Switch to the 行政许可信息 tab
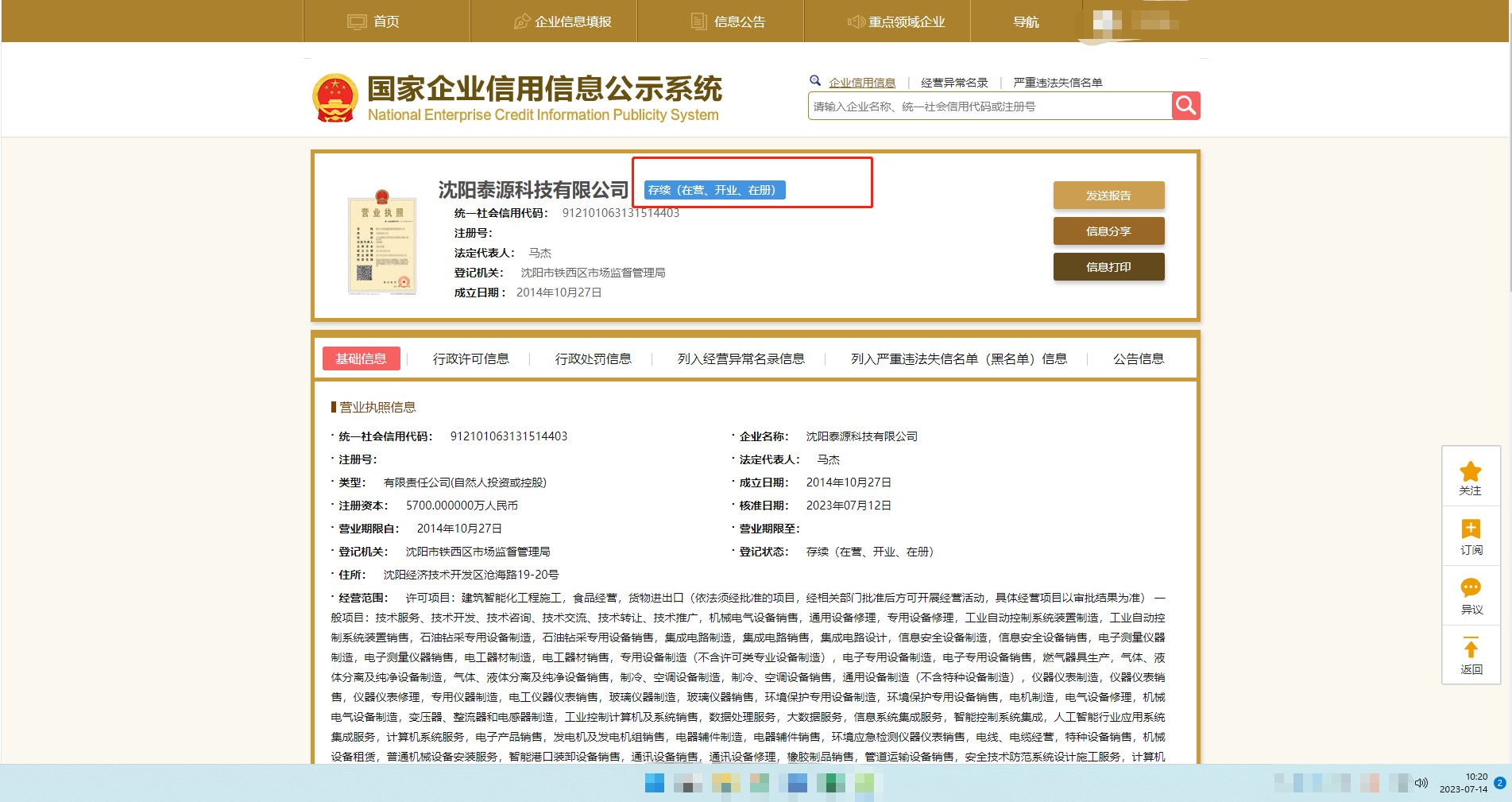Viewport: 1512px width, 802px height. 470,359
